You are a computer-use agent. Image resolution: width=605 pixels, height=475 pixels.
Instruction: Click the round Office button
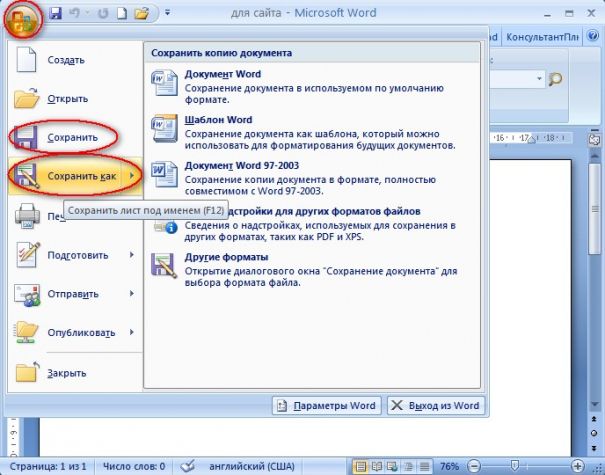(x=19, y=19)
